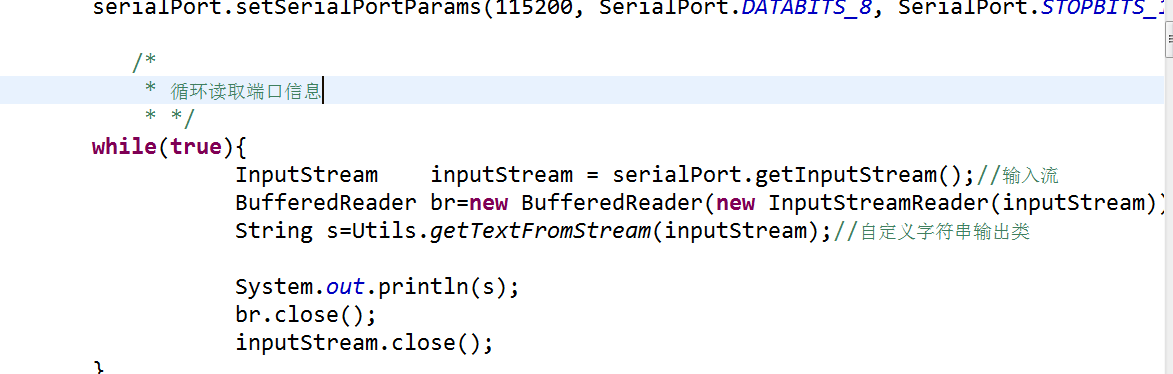Click the //自定义字符串输出类 comment
Screen dimensions: 1173x374
pos(932,232)
